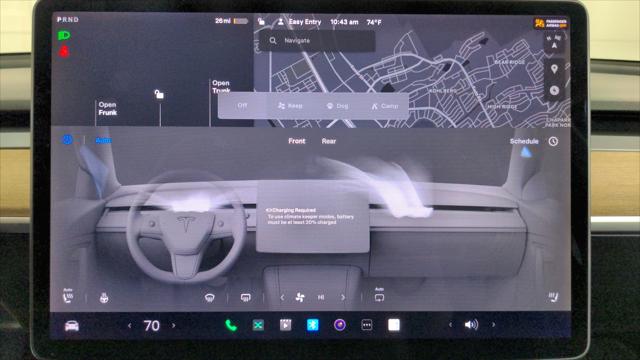Image resolution: width=640 pixels, height=360 pixels.
Task: Open the white square app icon
Action: pyautogui.click(x=394, y=325)
